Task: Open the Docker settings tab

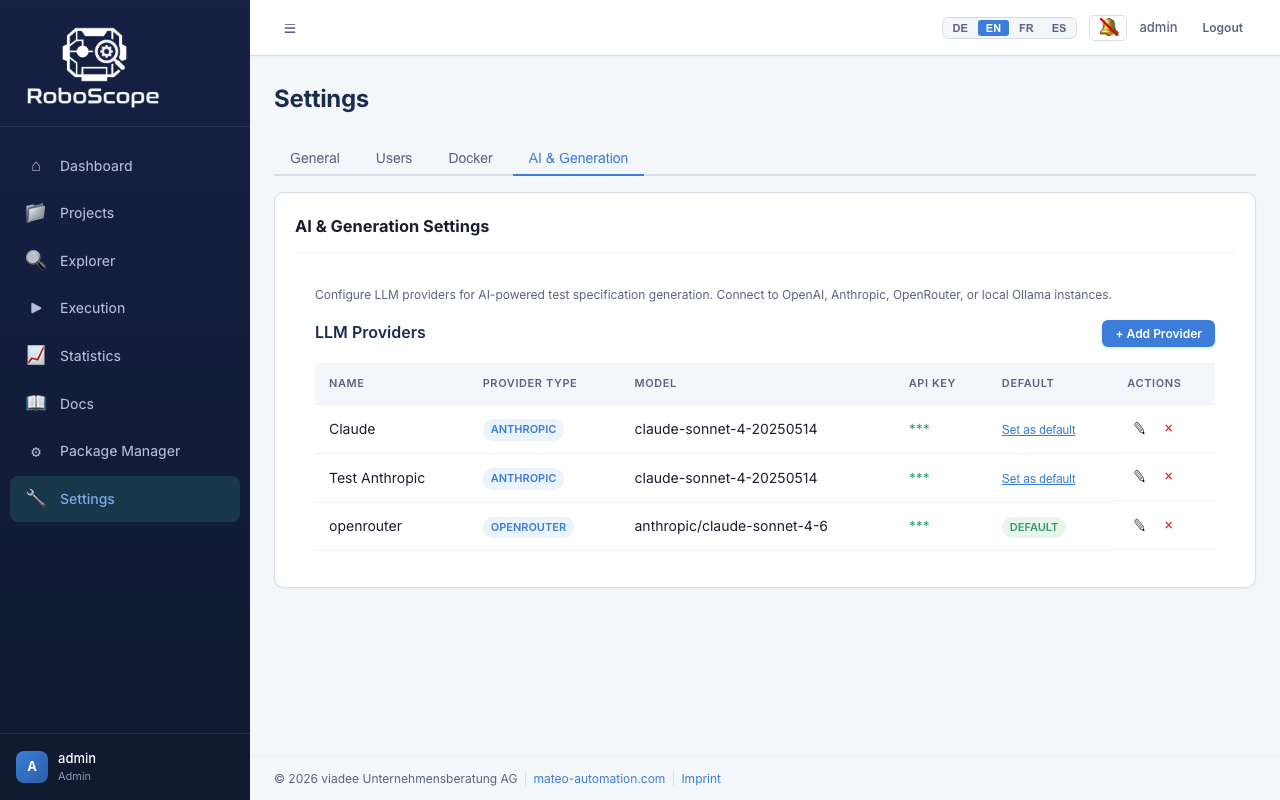Action: [x=470, y=158]
